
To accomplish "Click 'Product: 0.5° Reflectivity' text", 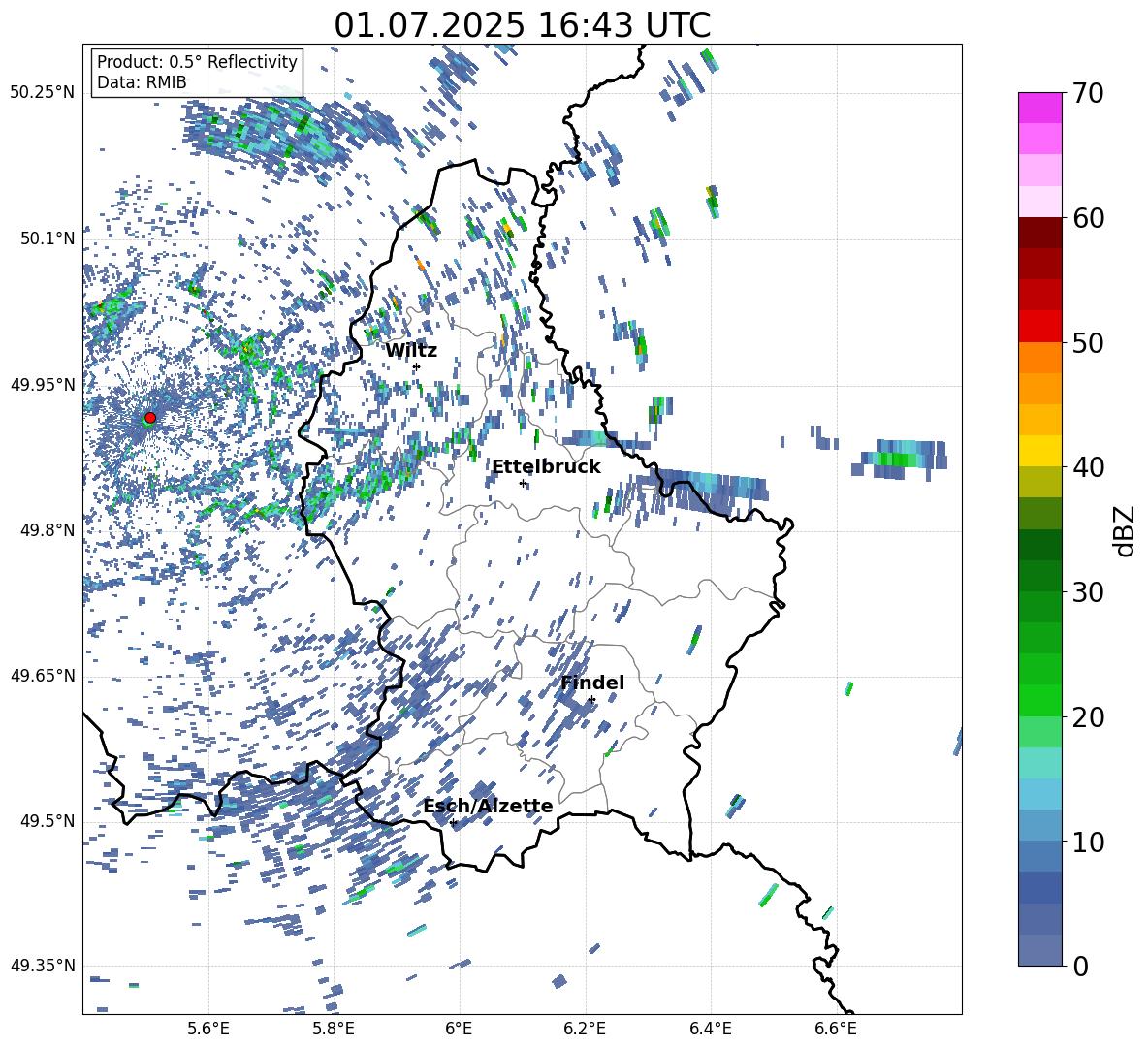I will click(197, 62).
